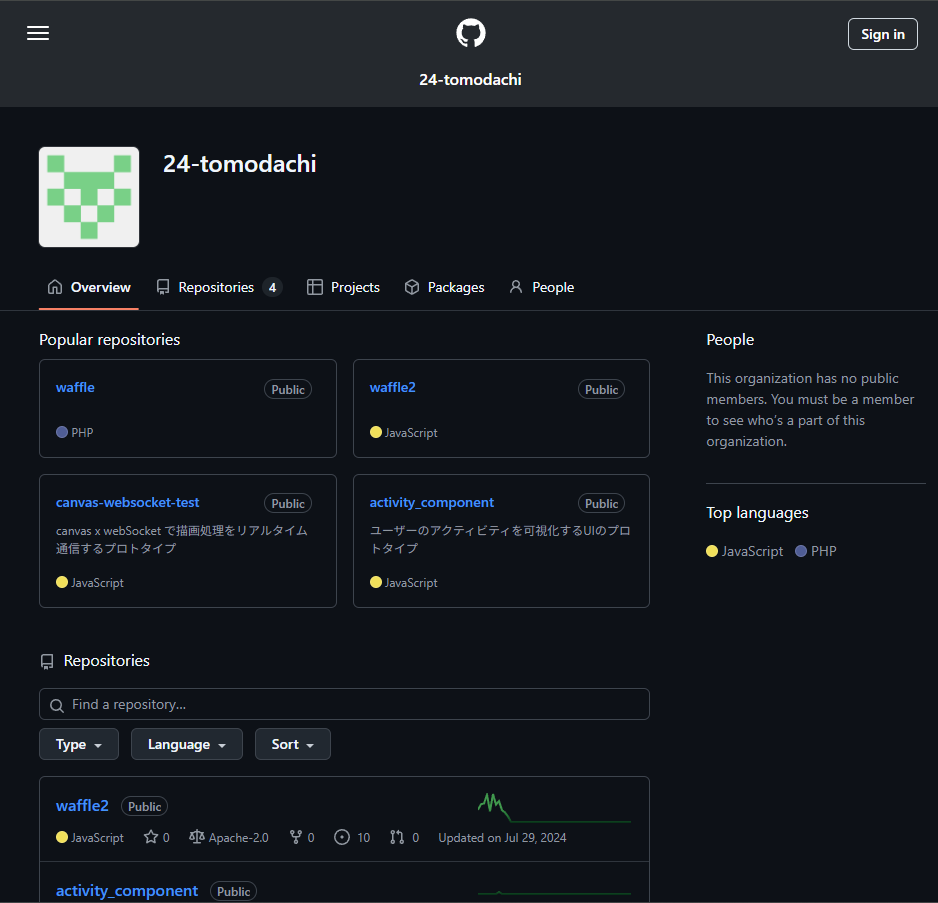Expand the Language filter dropdown

(187, 744)
